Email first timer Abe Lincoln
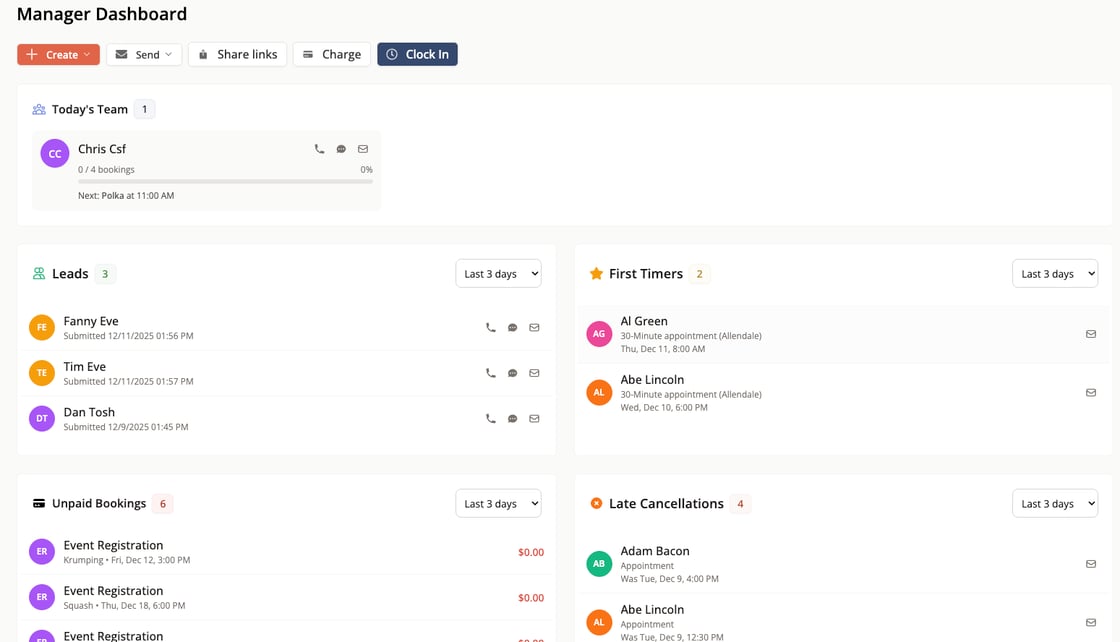 [1091, 393]
